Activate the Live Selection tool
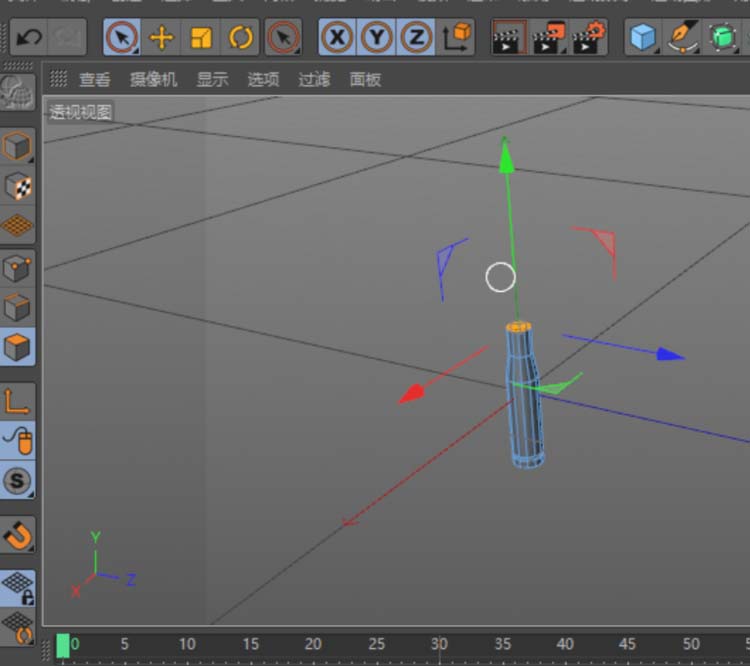Viewport: 750px width, 666px height. tap(122, 38)
